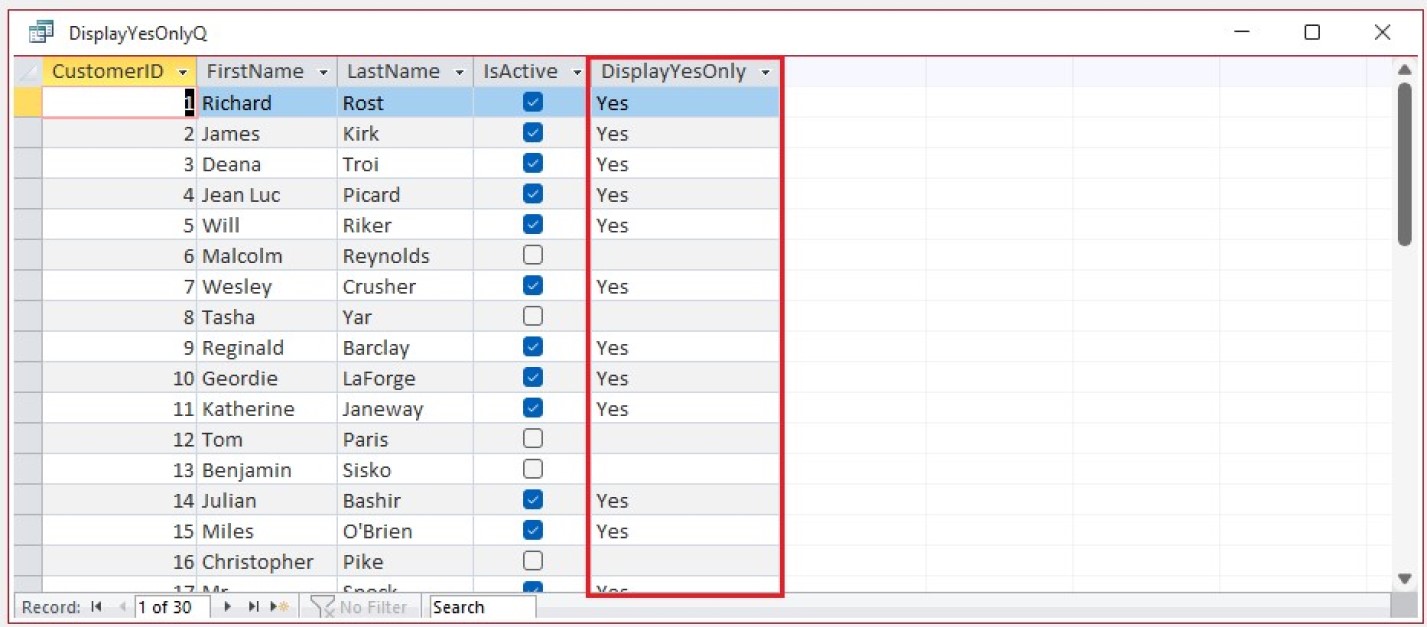Enable IsActive for Tom Paris
Image resolution: width=1427 pixels, height=627 pixels.
532,439
